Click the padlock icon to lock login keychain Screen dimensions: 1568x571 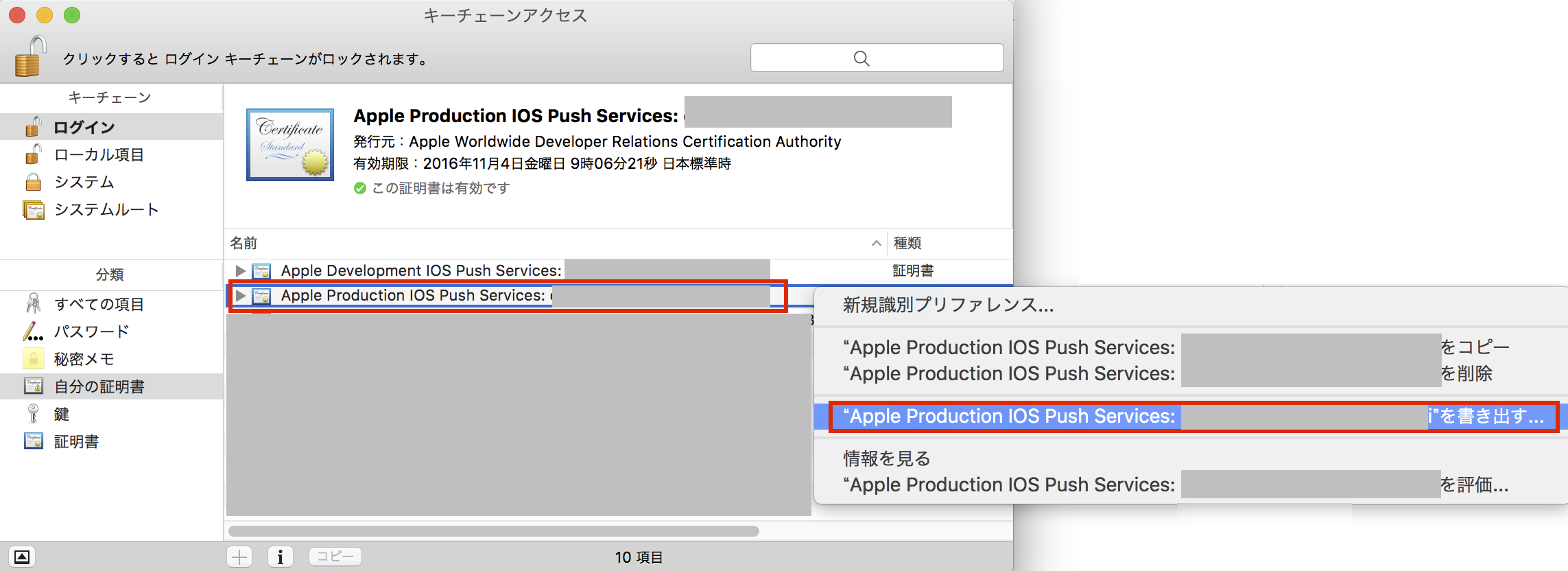tap(30, 57)
